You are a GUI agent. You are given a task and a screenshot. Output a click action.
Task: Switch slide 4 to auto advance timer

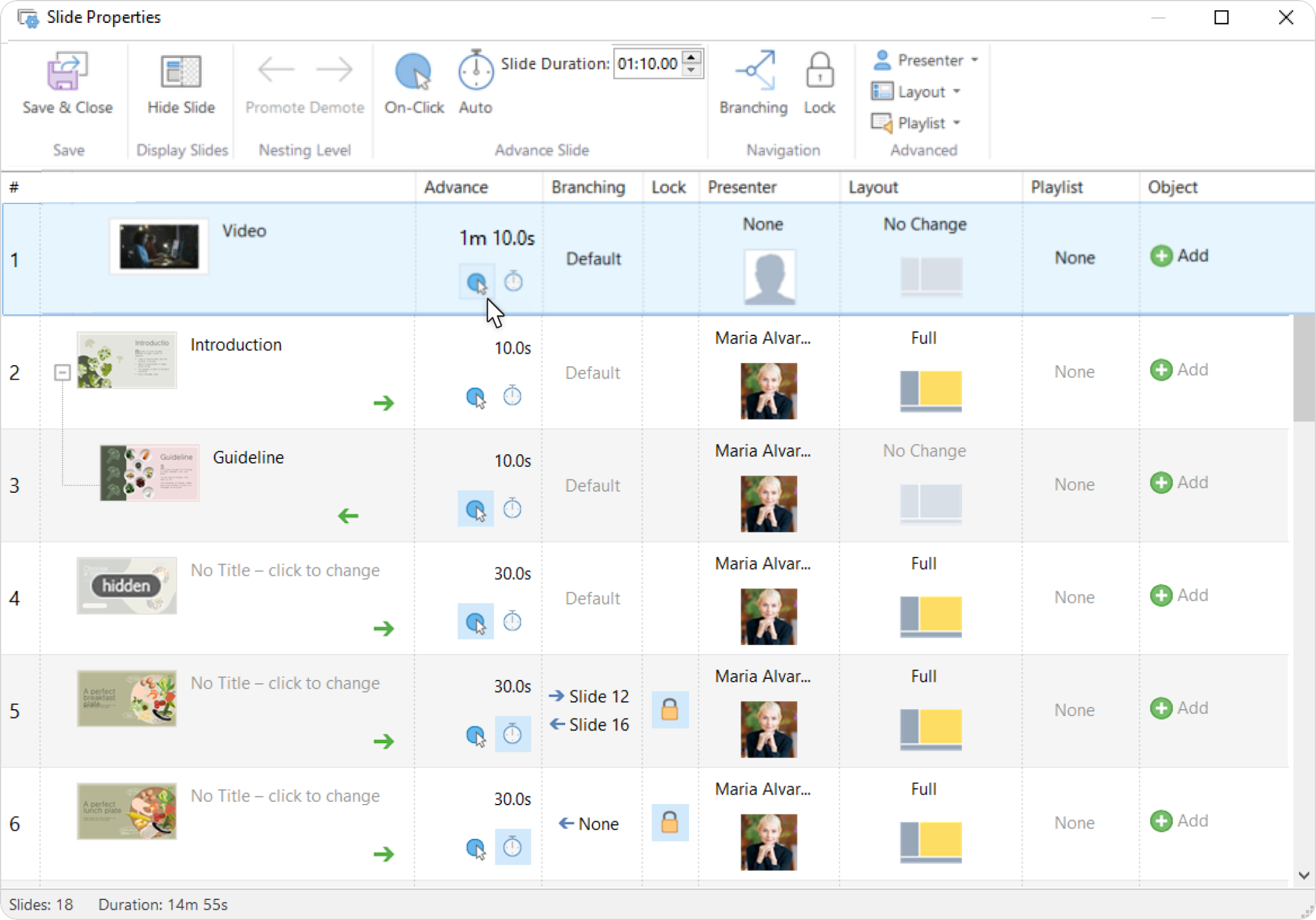(x=512, y=621)
